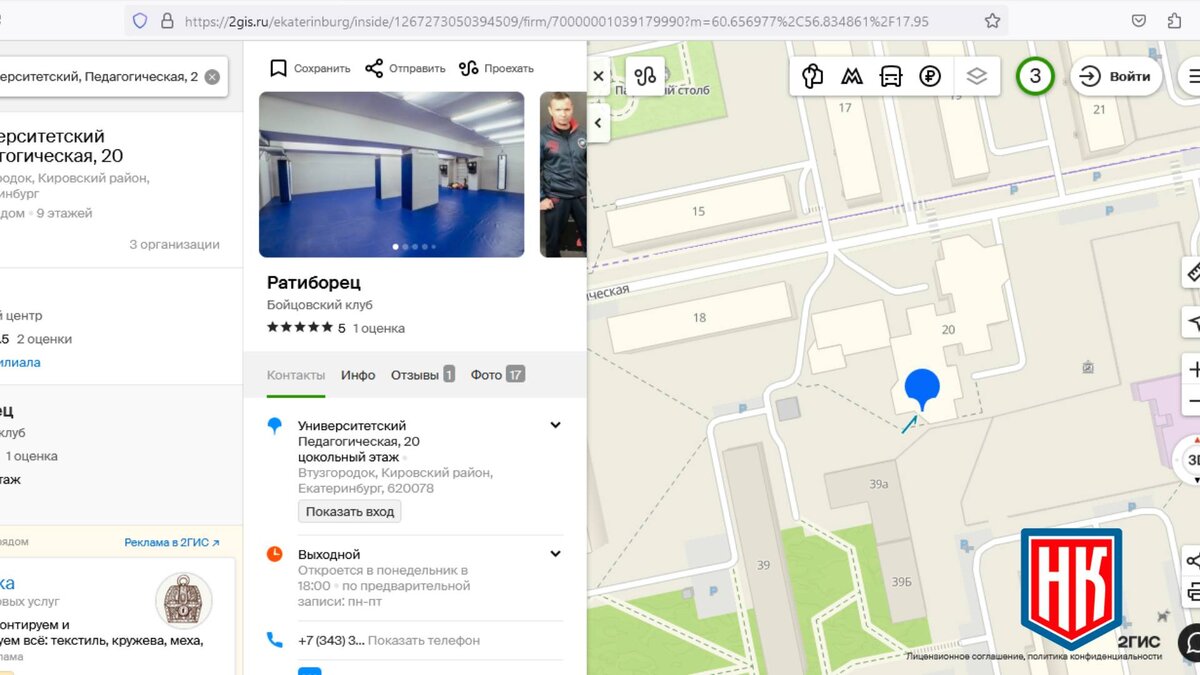This screenshot has width=1200, height=675.
Task: Open browser extensions icon
Action: coord(1175,20)
